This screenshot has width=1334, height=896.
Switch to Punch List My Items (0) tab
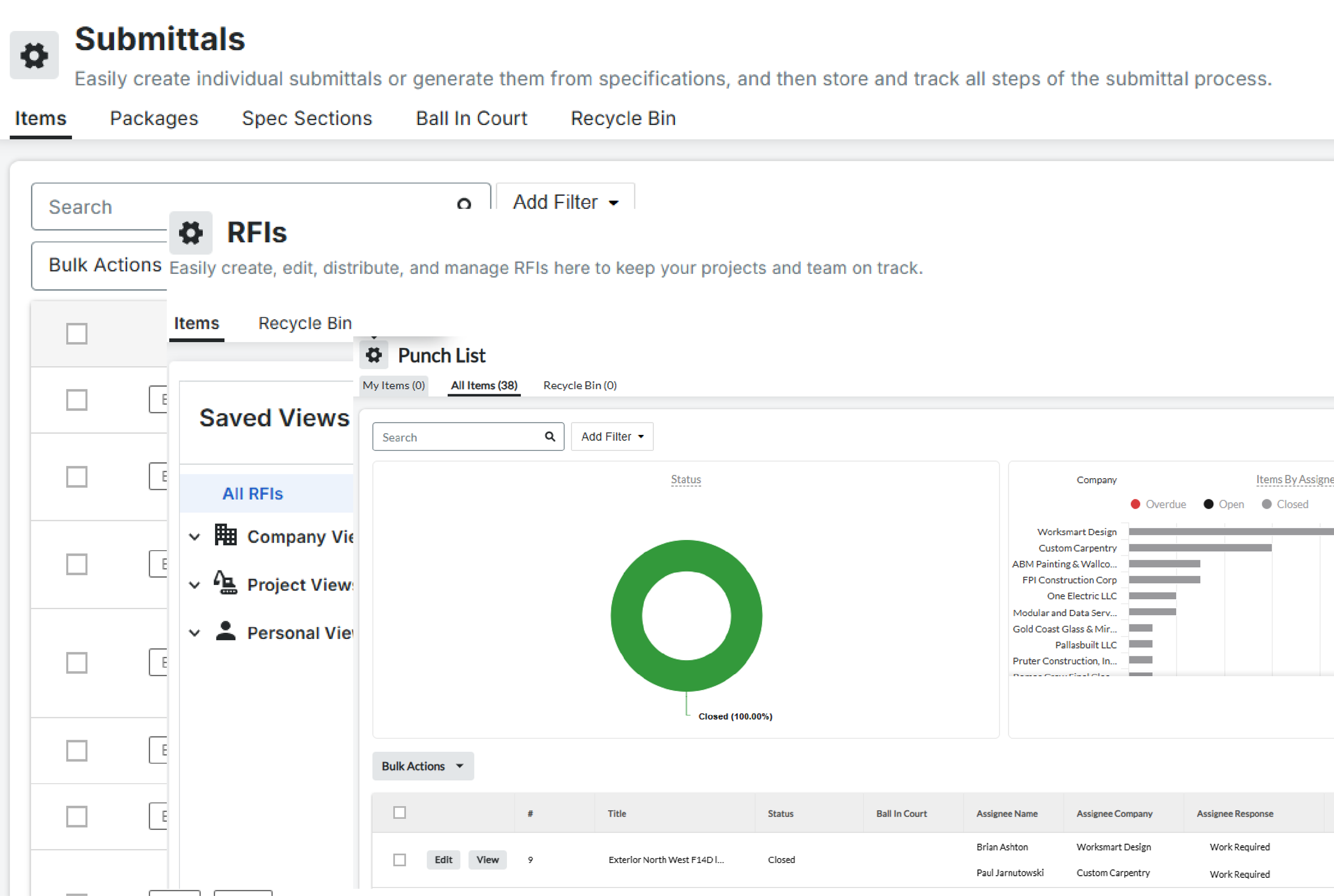coord(394,385)
